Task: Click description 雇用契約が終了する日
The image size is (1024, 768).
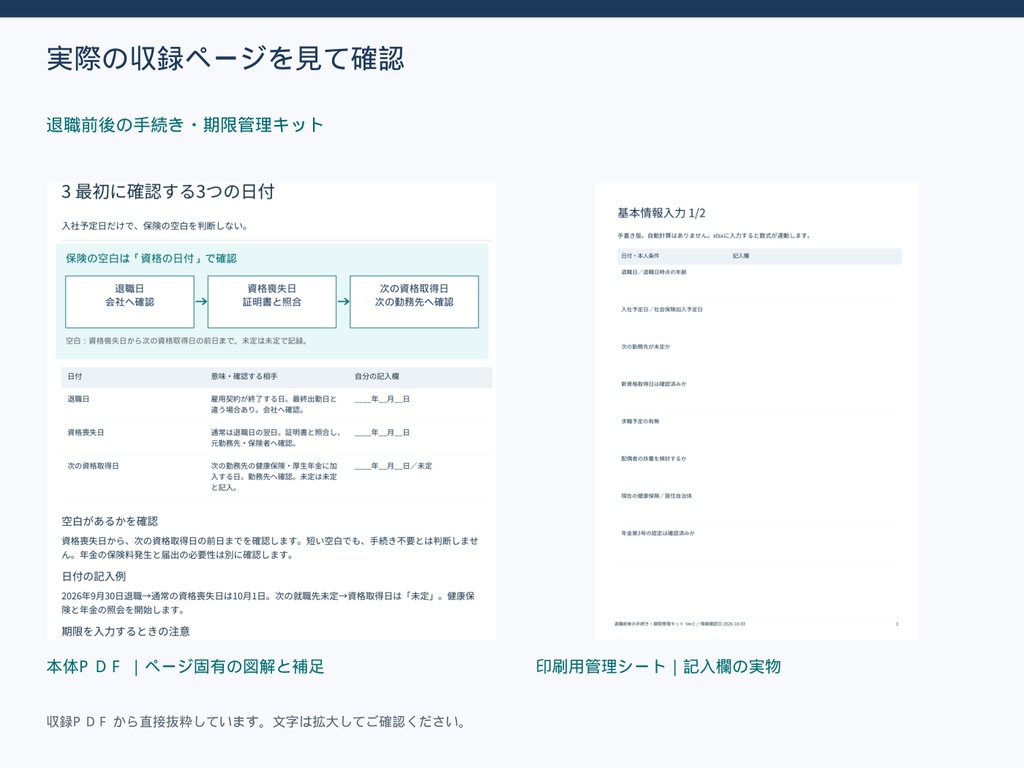Action: coord(274,404)
